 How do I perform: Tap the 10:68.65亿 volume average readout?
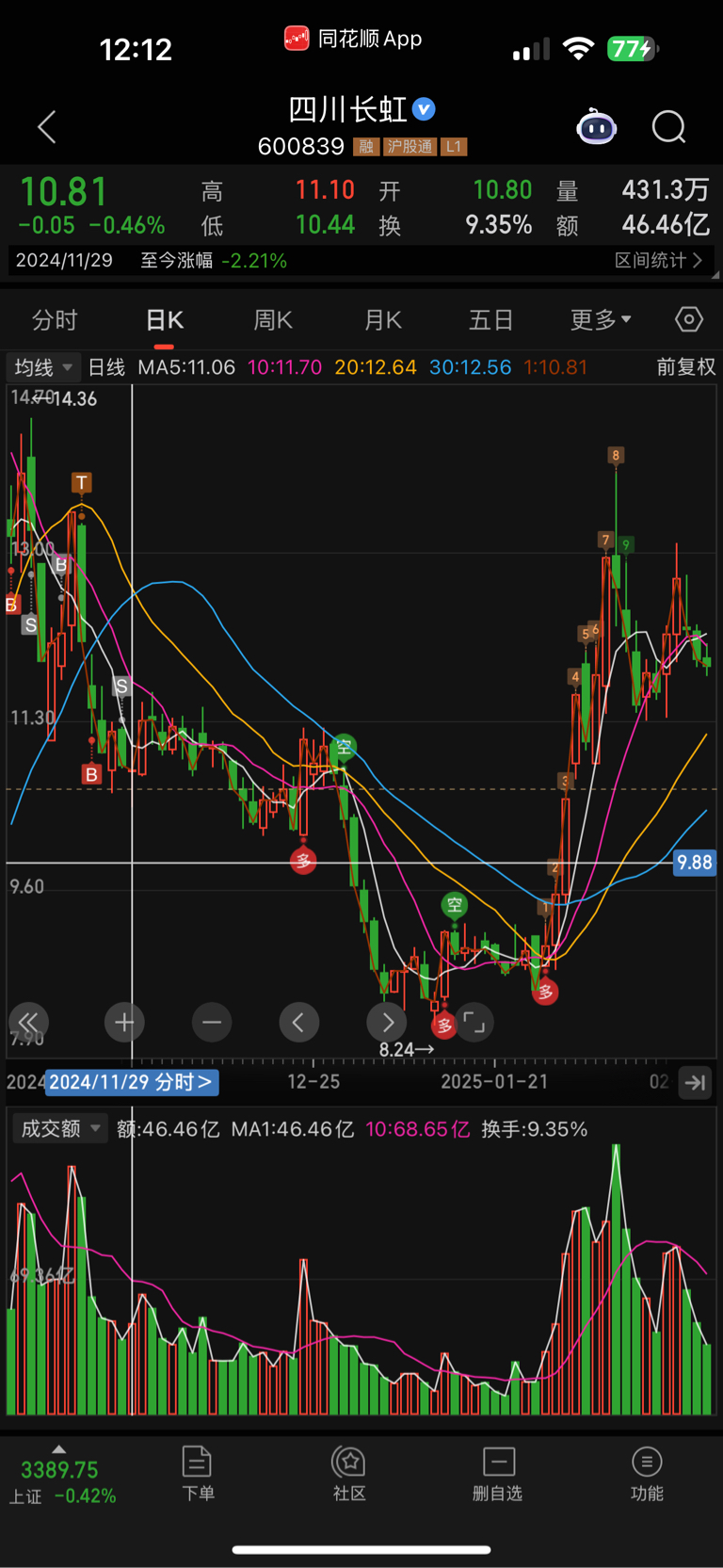(417, 1129)
